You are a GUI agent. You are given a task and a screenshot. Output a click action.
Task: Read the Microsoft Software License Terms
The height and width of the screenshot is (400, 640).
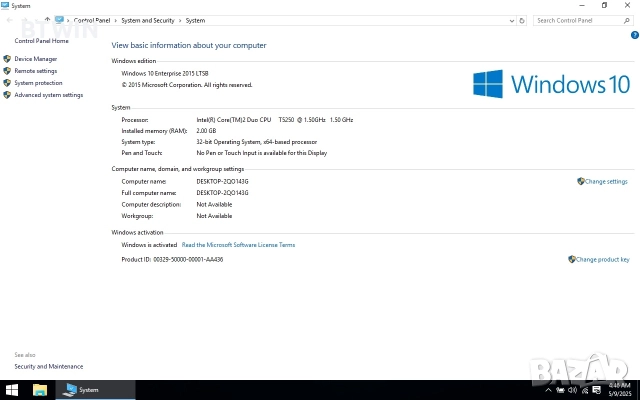coord(238,245)
